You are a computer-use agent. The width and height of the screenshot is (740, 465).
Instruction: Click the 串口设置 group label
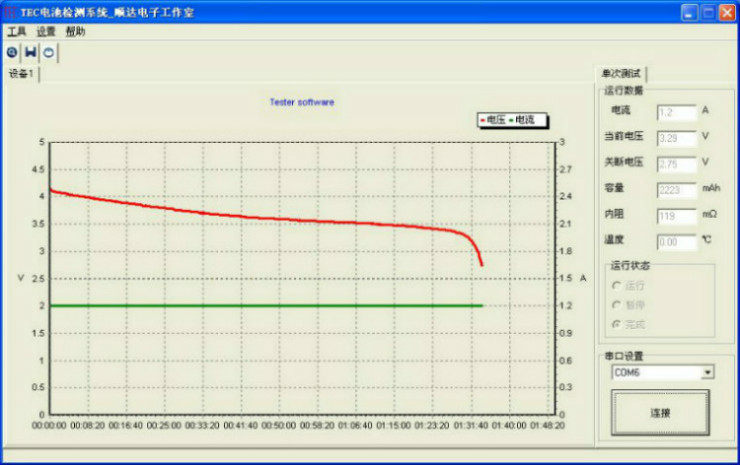coord(624,356)
